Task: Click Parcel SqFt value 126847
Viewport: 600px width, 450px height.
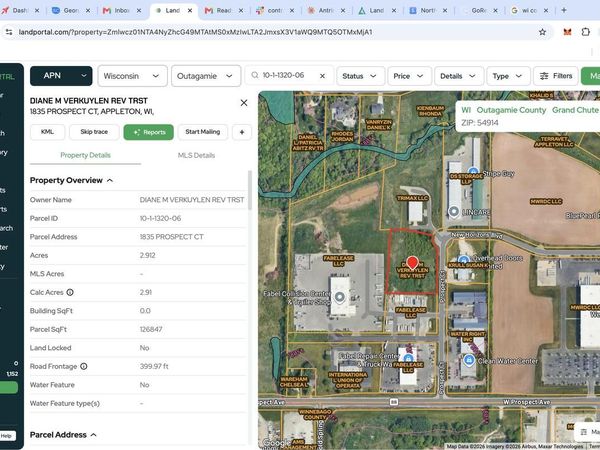Action: 151,329
